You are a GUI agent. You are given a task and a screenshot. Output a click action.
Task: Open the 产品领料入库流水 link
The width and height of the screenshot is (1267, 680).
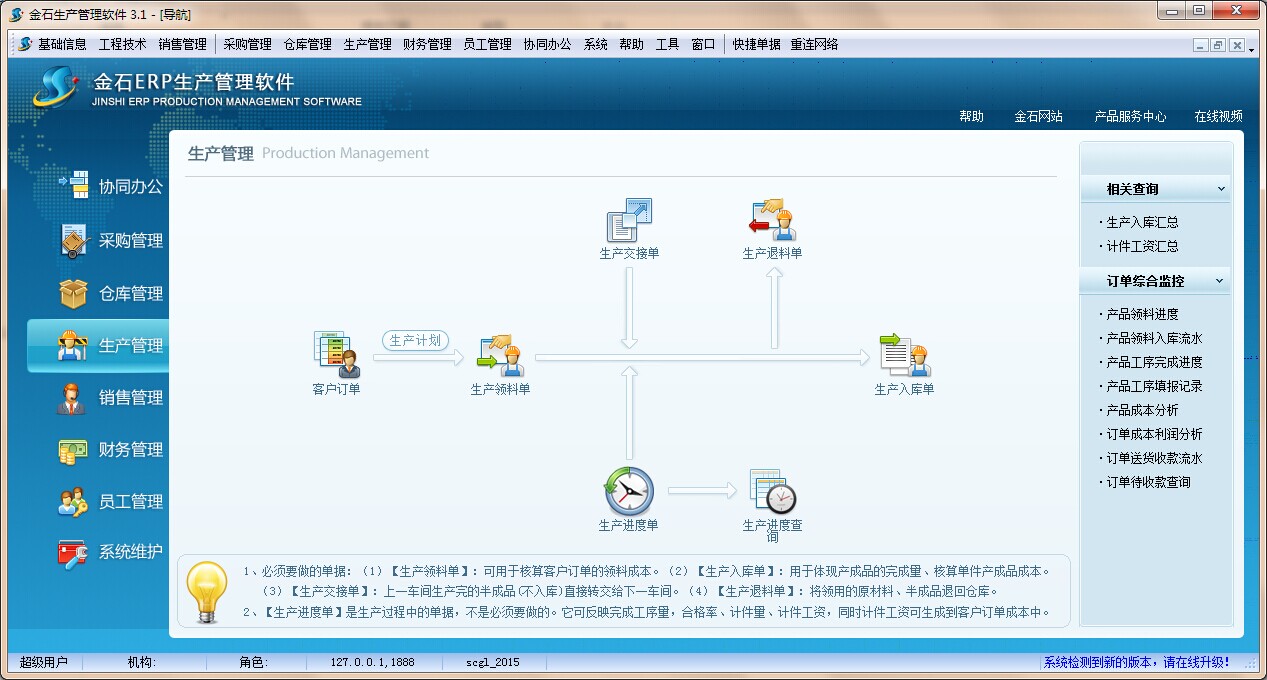point(1154,338)
